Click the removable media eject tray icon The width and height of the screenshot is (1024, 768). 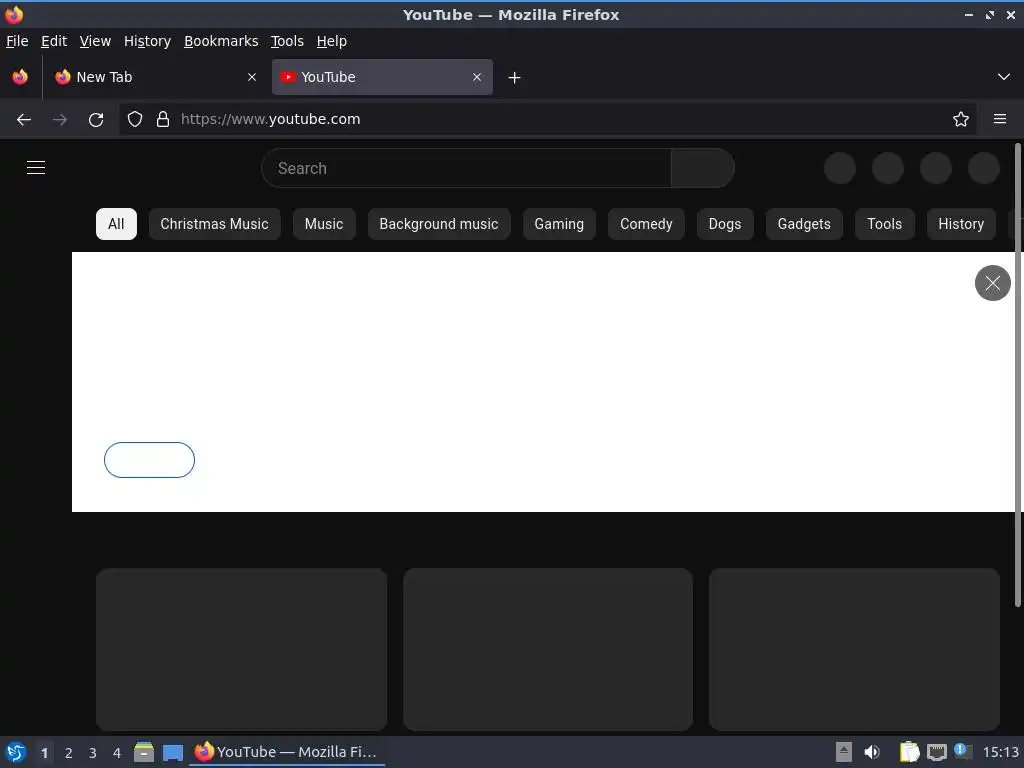click(844, 752)
